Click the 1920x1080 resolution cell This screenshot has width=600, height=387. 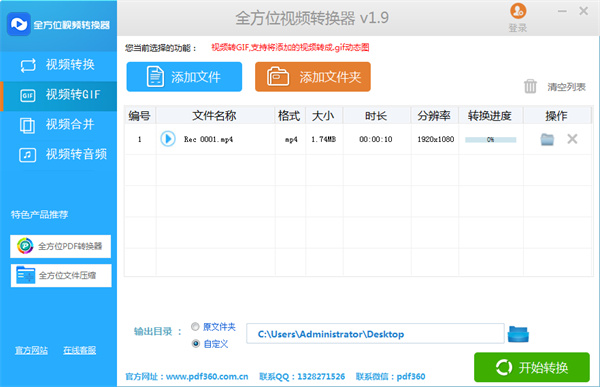[435, 139]
